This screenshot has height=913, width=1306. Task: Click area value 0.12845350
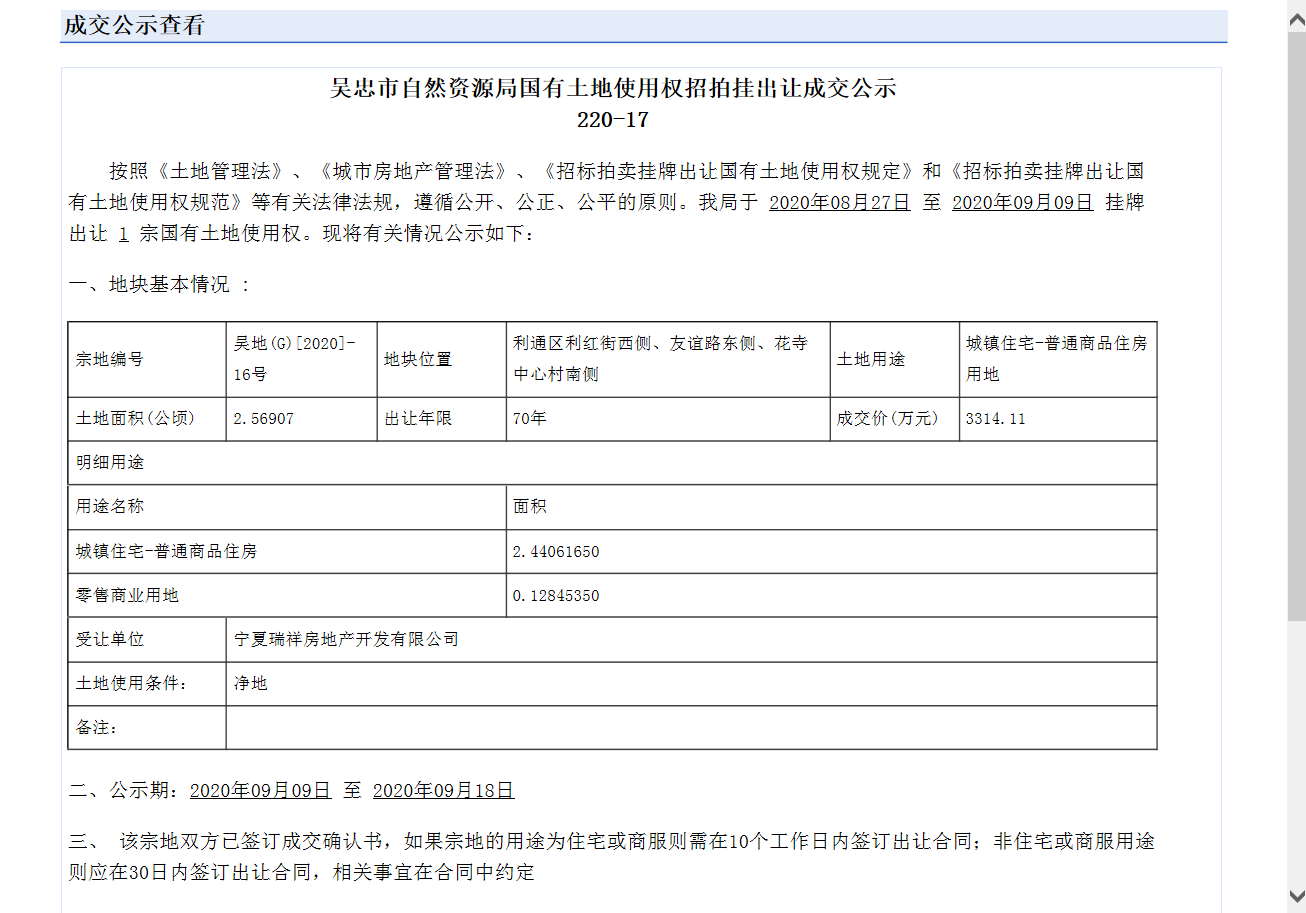coord(556,595)
